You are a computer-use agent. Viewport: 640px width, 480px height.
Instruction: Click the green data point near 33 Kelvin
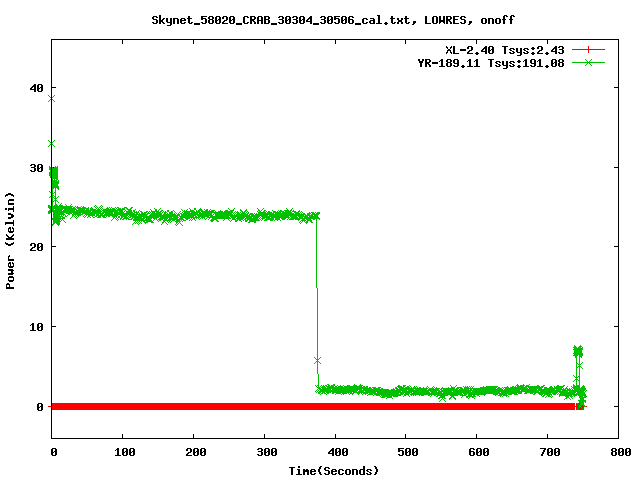(x=51, y=144)
